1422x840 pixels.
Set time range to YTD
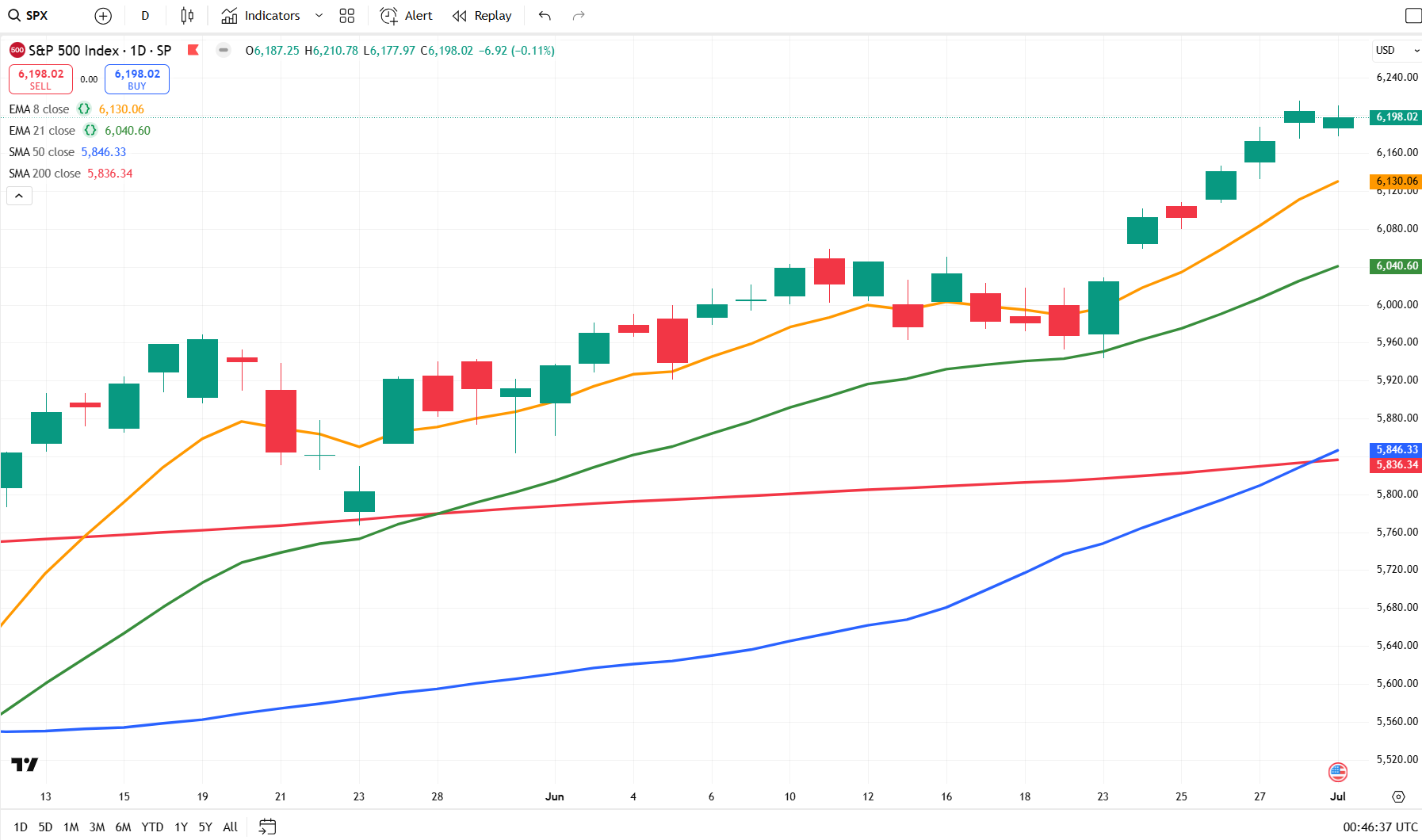pos(152,827)
